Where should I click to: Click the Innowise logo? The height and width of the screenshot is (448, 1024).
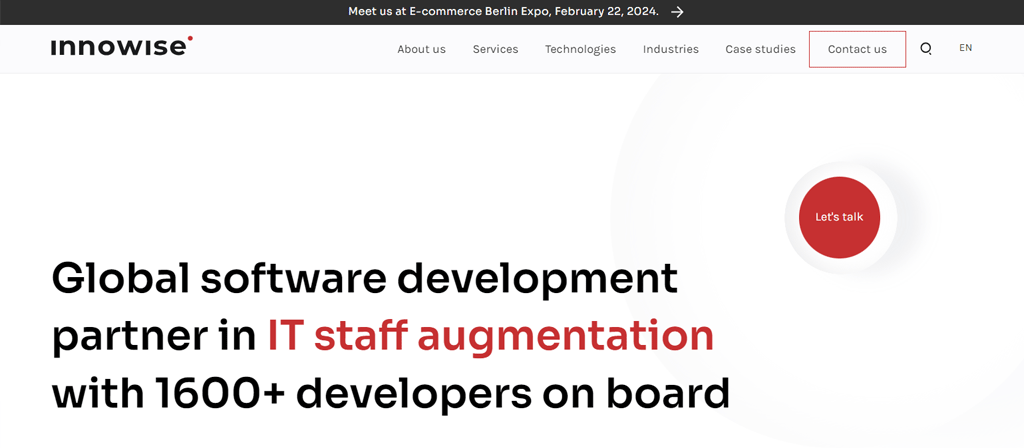(x=122, y=46)
